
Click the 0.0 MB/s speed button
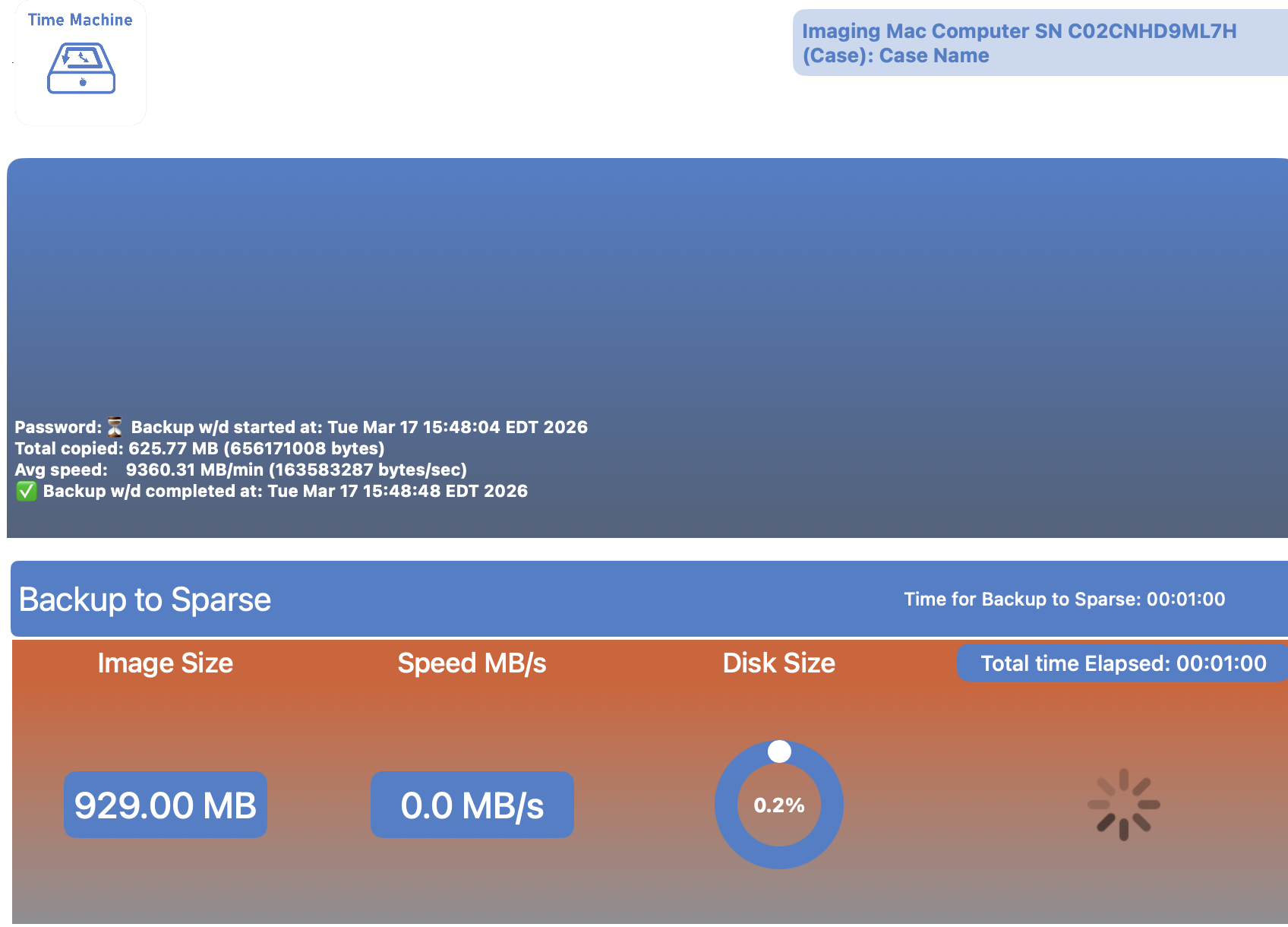click(472, 805)
